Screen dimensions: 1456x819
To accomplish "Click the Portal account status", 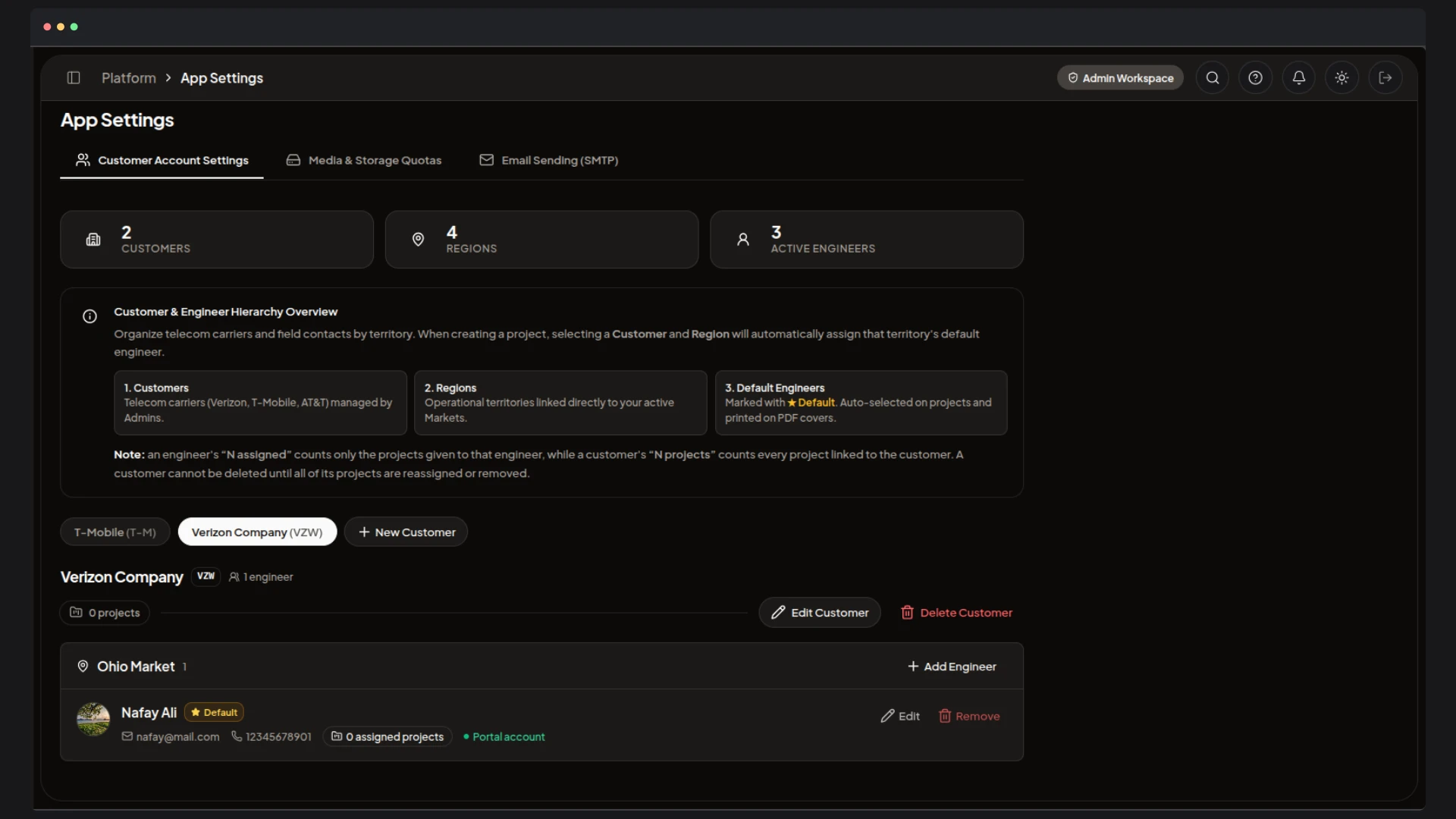I will coord(504,737).
